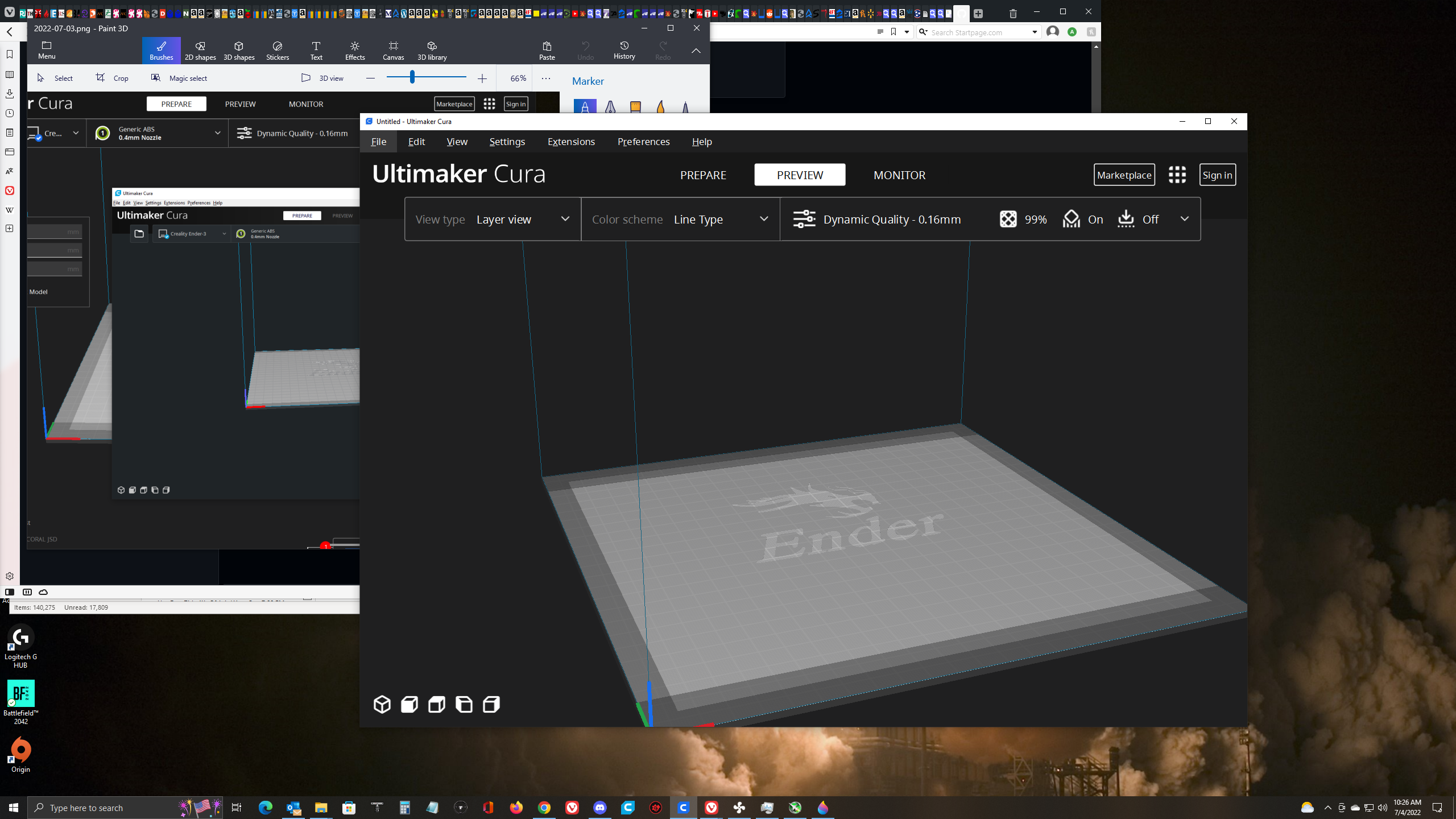Open History panel in Paint 3D
Viewport: 1456px width, 819px height.
[x=624, y=51]
